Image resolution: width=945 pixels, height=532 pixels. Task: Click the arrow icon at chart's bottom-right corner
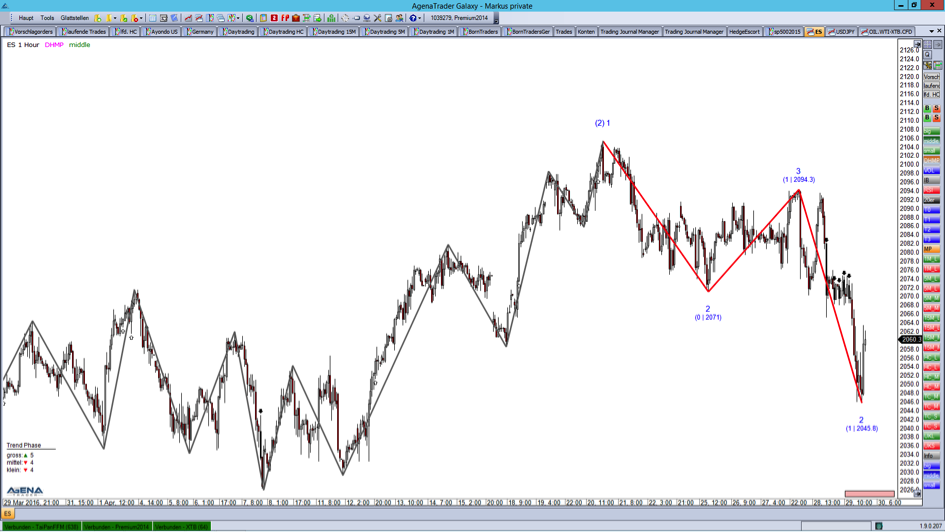tap(917, 493)
